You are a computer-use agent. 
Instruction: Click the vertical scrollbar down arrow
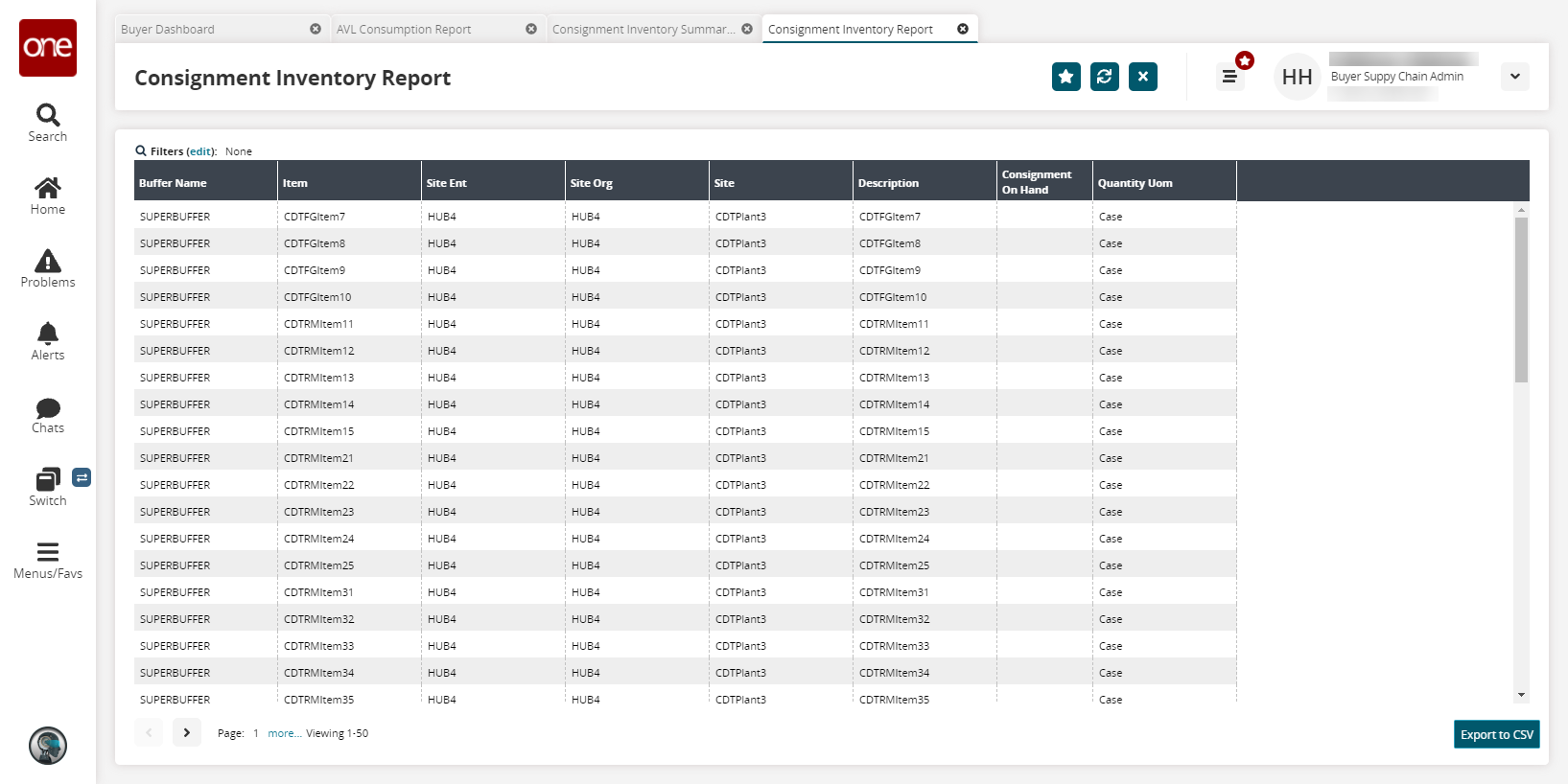click(1521, 695)
